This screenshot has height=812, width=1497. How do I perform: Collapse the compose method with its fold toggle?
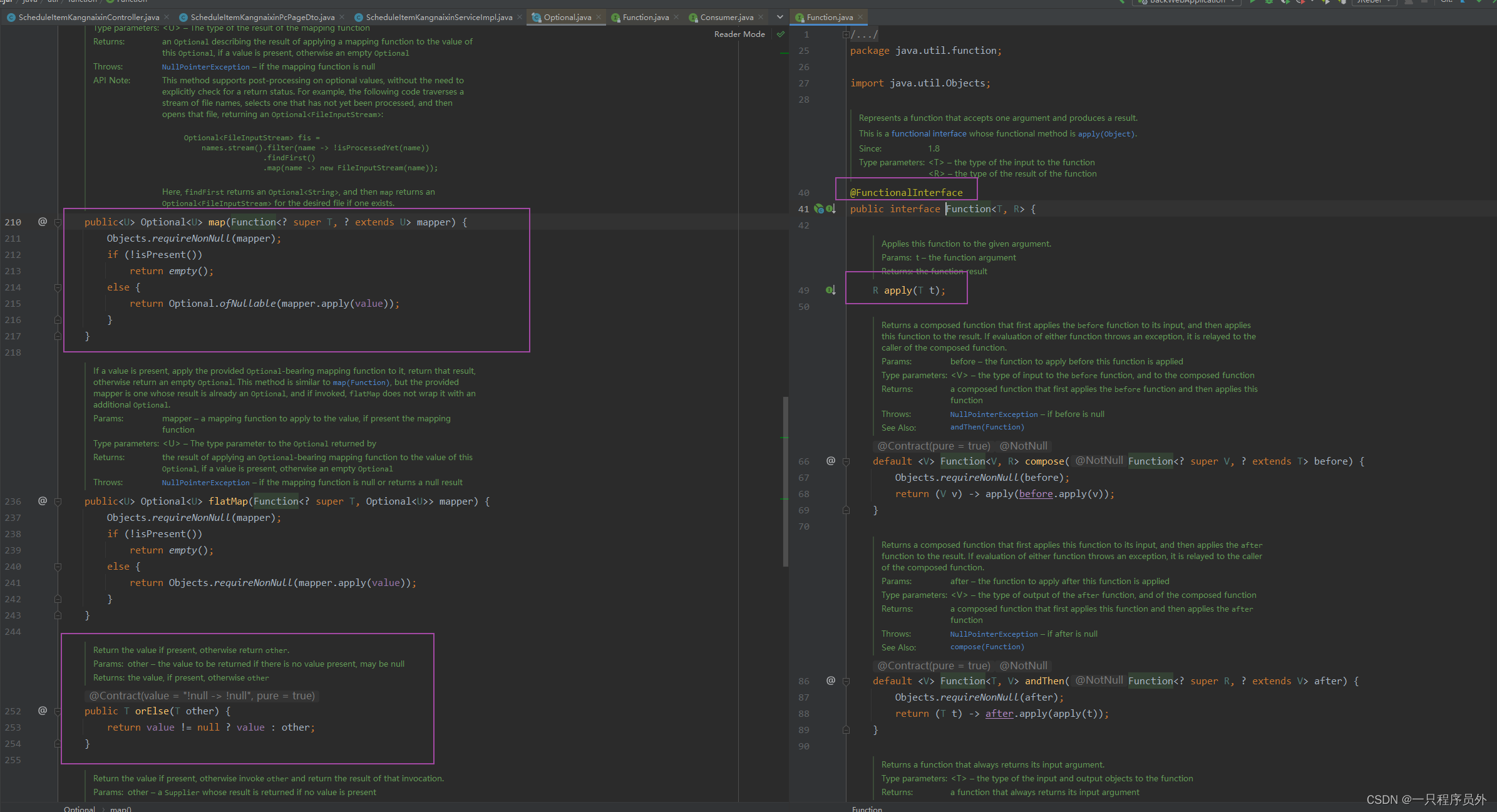tap(846, 461)
